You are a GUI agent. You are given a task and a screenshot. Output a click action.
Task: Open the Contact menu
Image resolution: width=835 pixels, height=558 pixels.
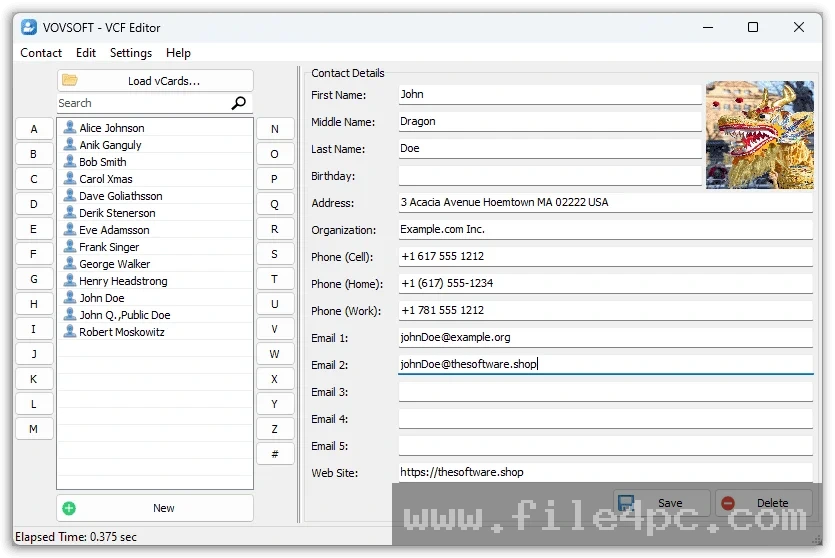[41, 53]
